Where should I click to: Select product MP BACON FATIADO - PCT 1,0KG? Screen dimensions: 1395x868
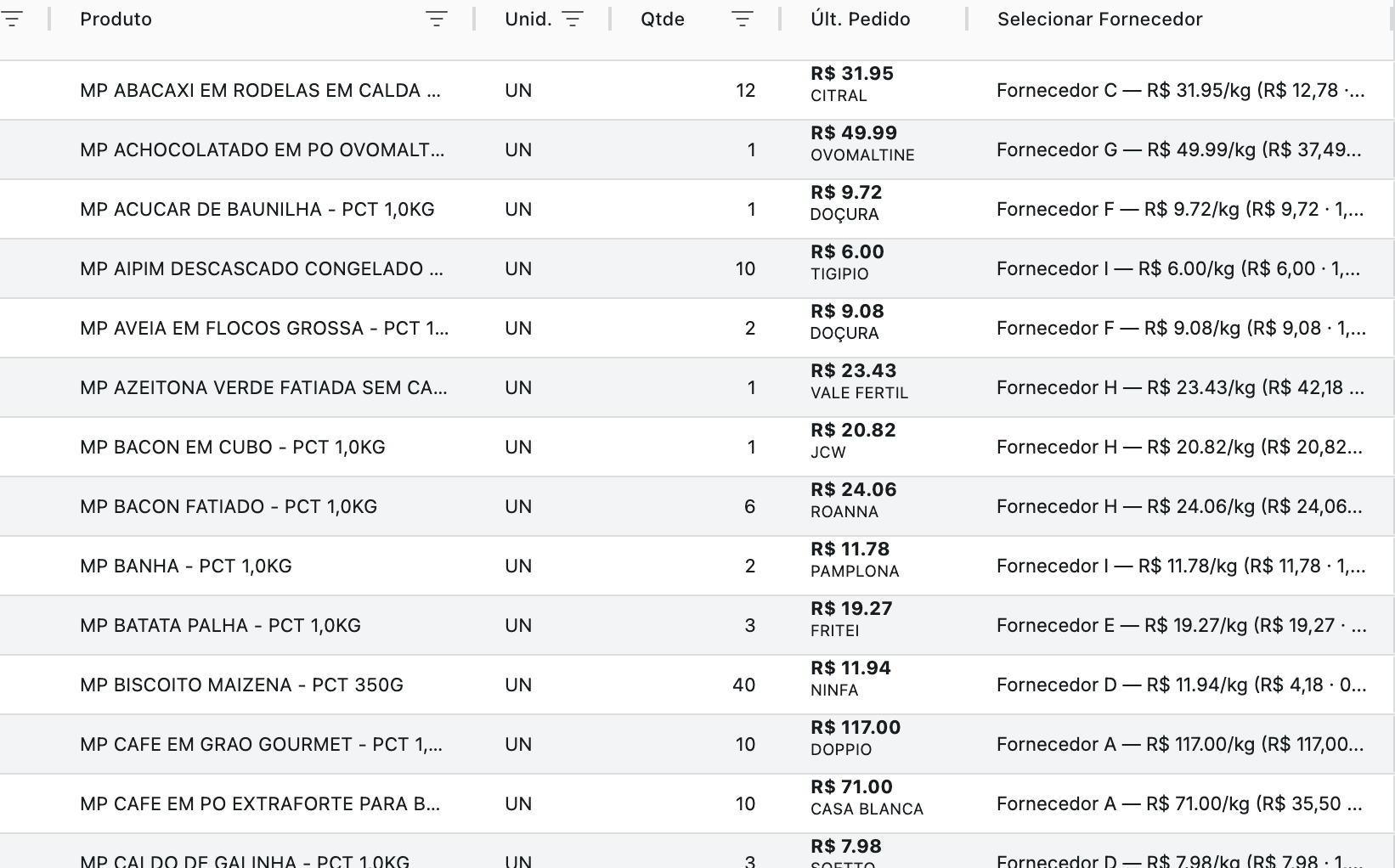tap(229, 506)
